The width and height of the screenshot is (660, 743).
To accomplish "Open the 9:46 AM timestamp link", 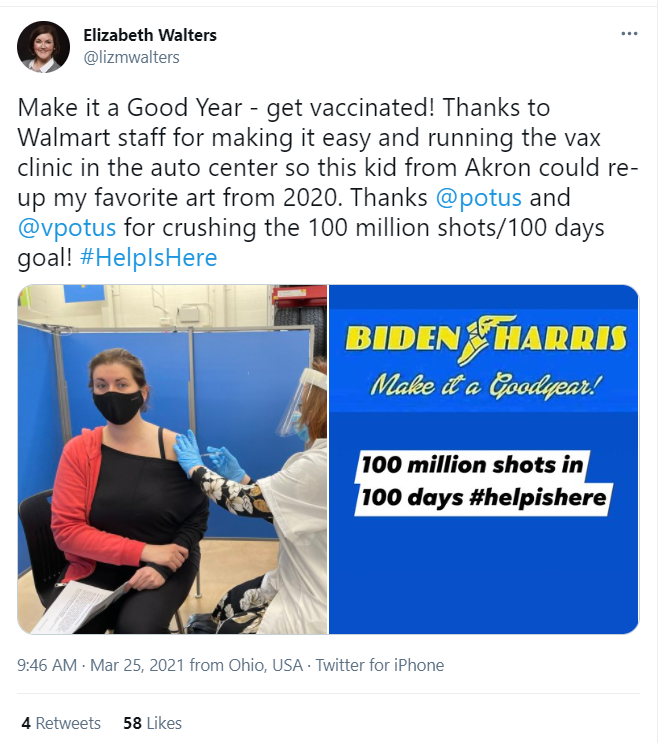I will (47, 665).
